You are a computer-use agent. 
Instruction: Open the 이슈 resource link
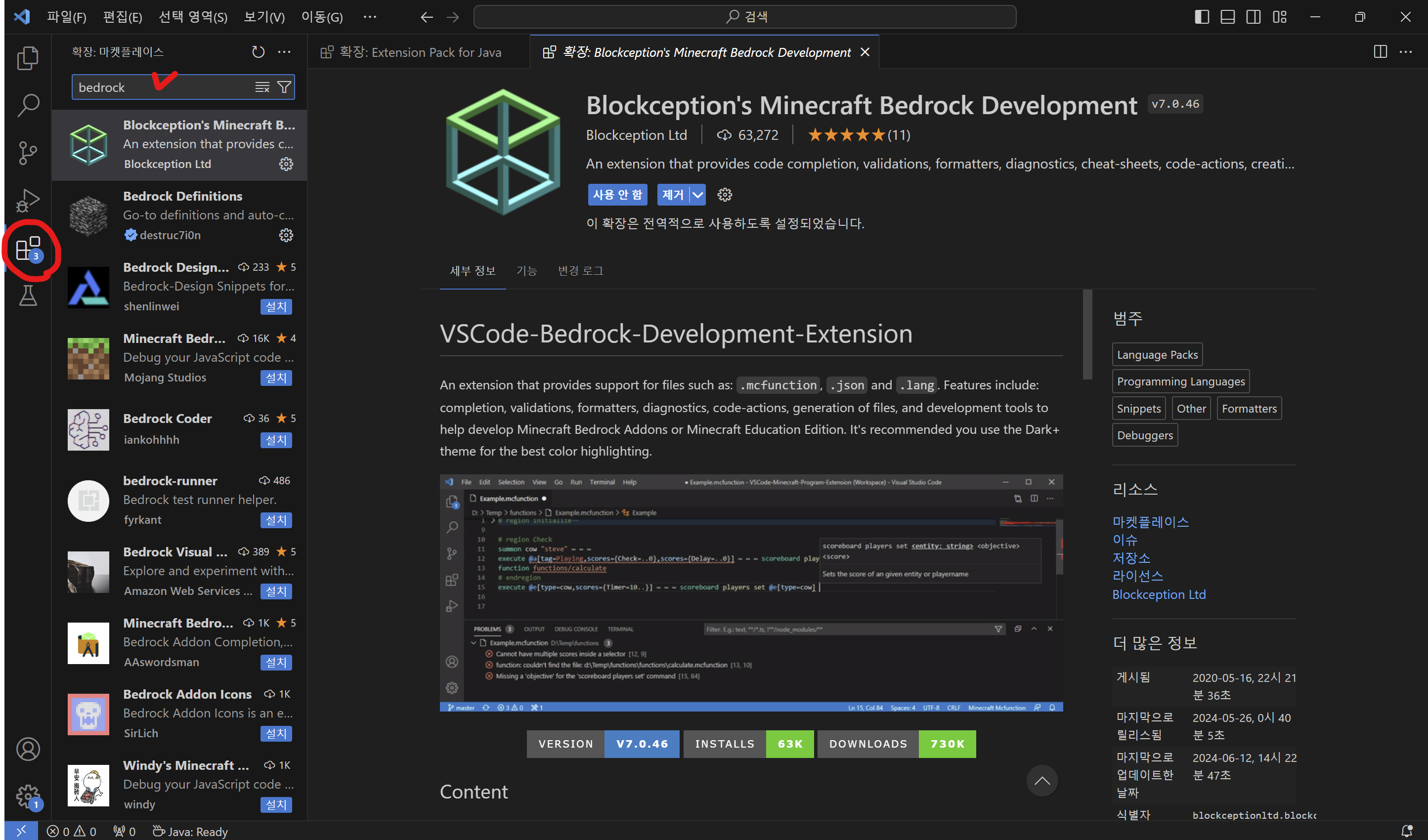pyautogui.click(x=1125, y=540)
